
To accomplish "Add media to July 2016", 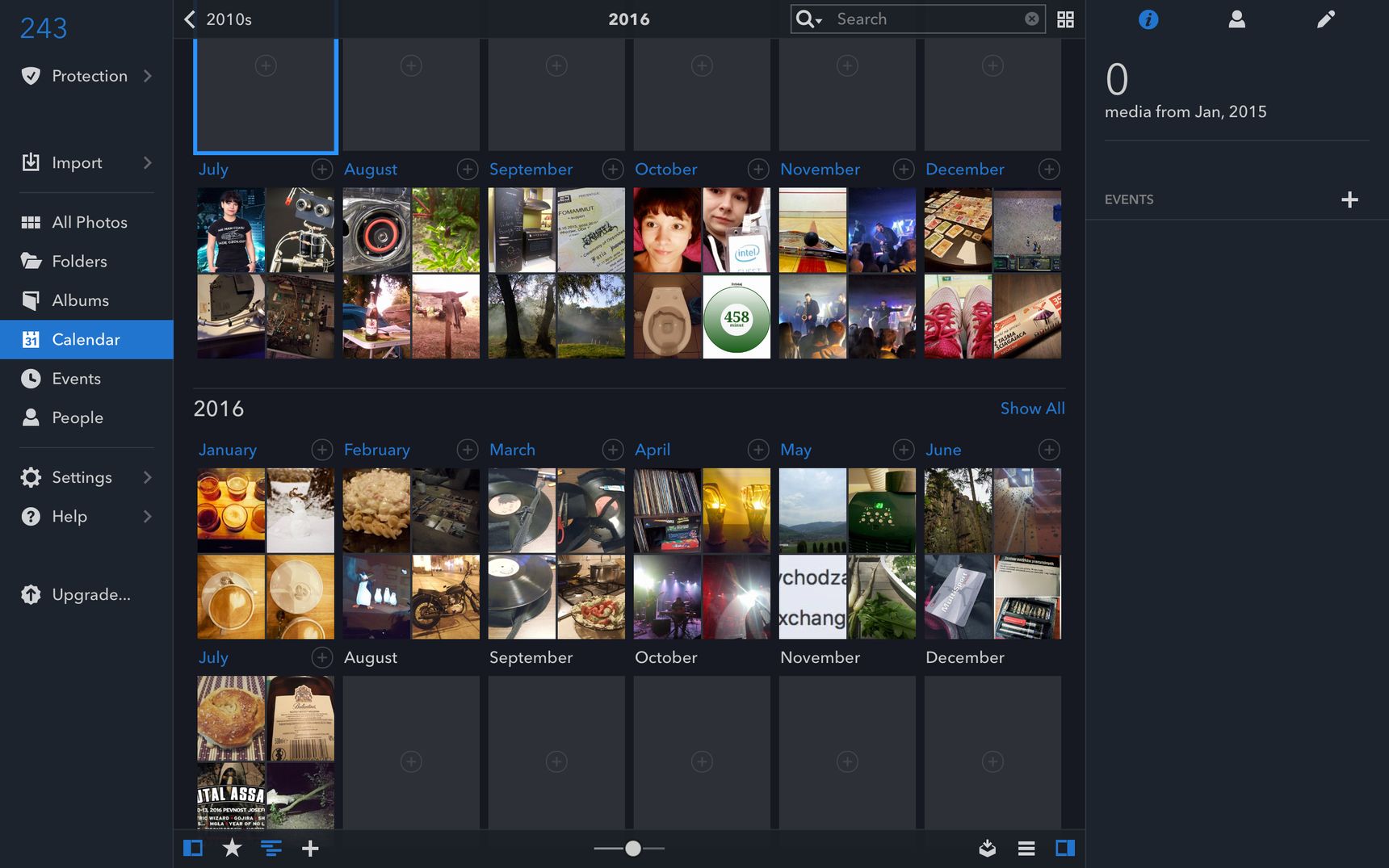I will tap(321, 657).
